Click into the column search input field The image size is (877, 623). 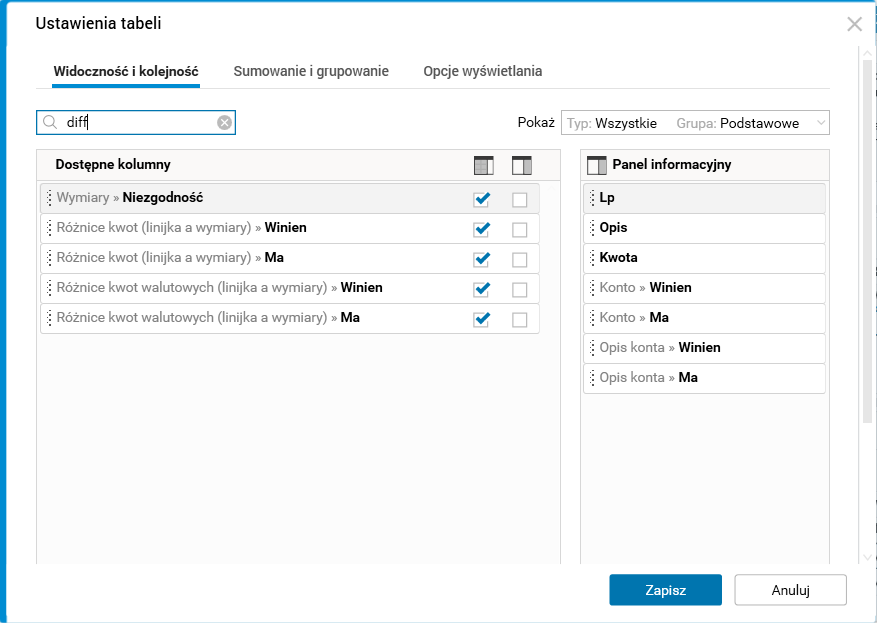(138, 123)
